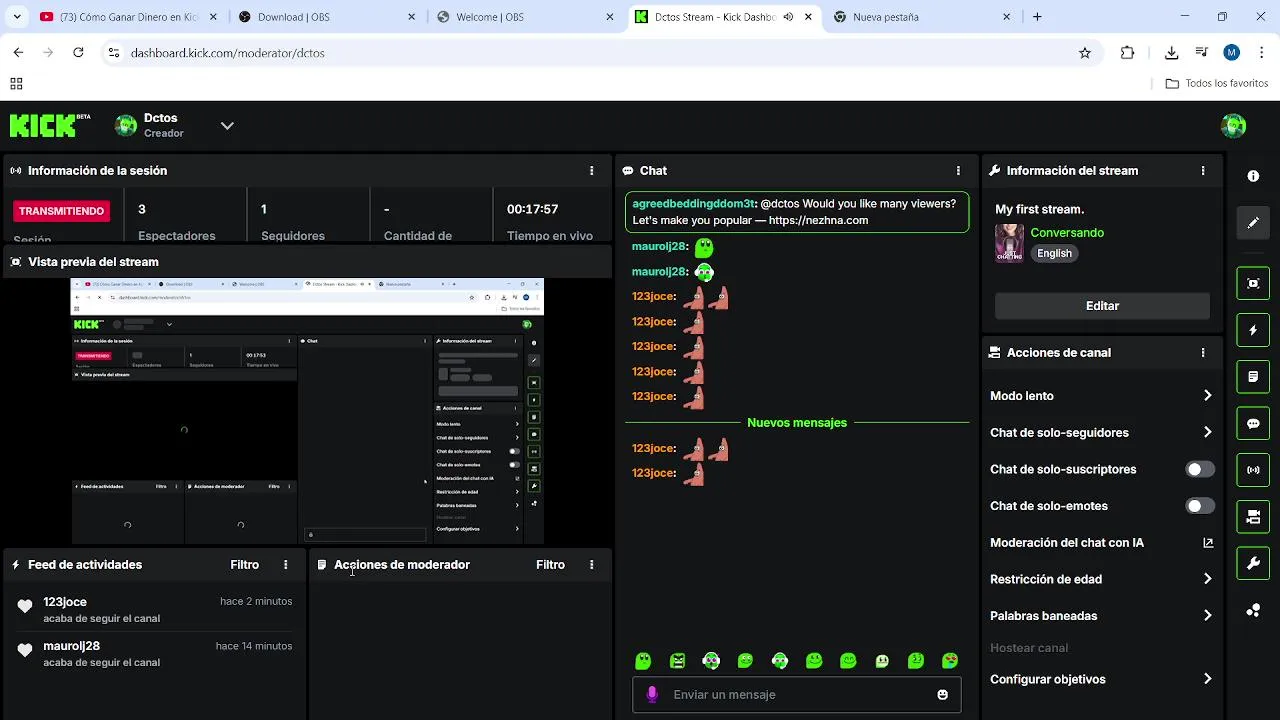1280x720 pixels.
Task: Click the browser address bar URL
Action: [x=228, y=53]
